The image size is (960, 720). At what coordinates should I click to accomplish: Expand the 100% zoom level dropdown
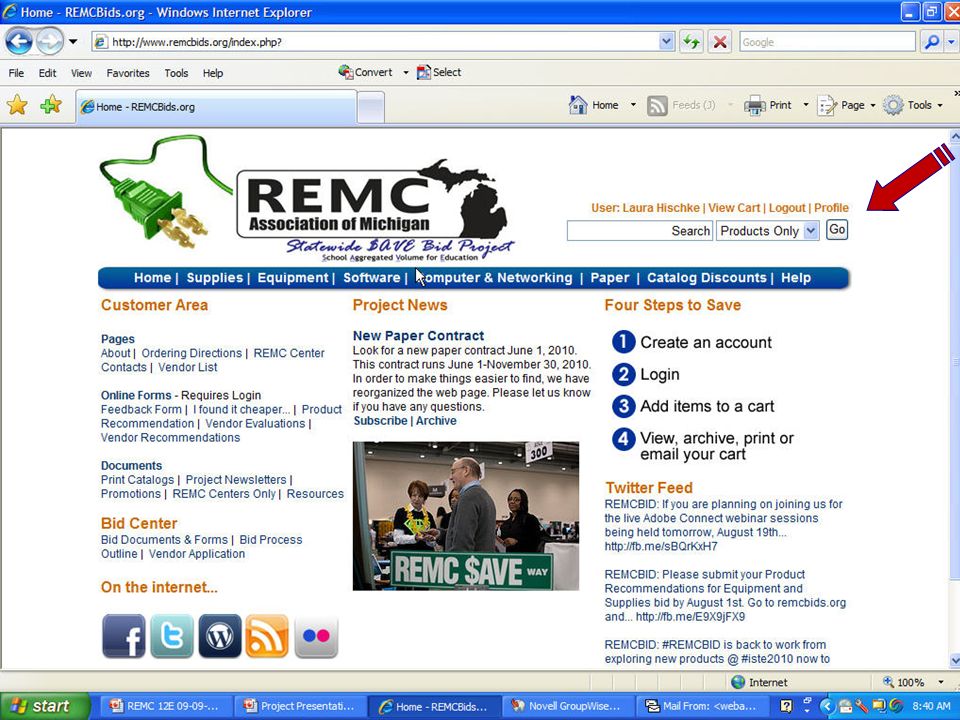[940, 682]
